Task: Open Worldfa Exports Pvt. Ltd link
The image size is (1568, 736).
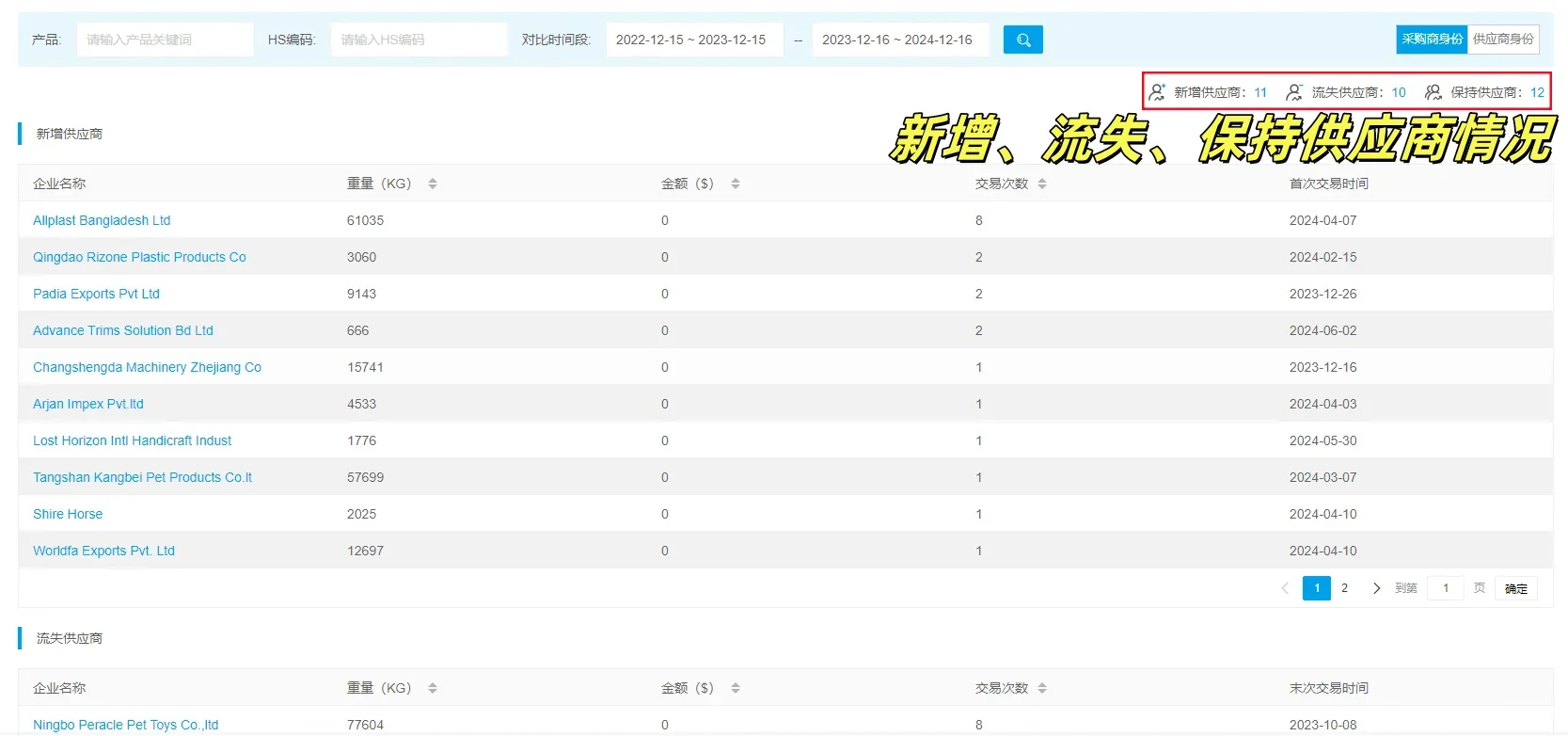Action: (x=103, y=551)
